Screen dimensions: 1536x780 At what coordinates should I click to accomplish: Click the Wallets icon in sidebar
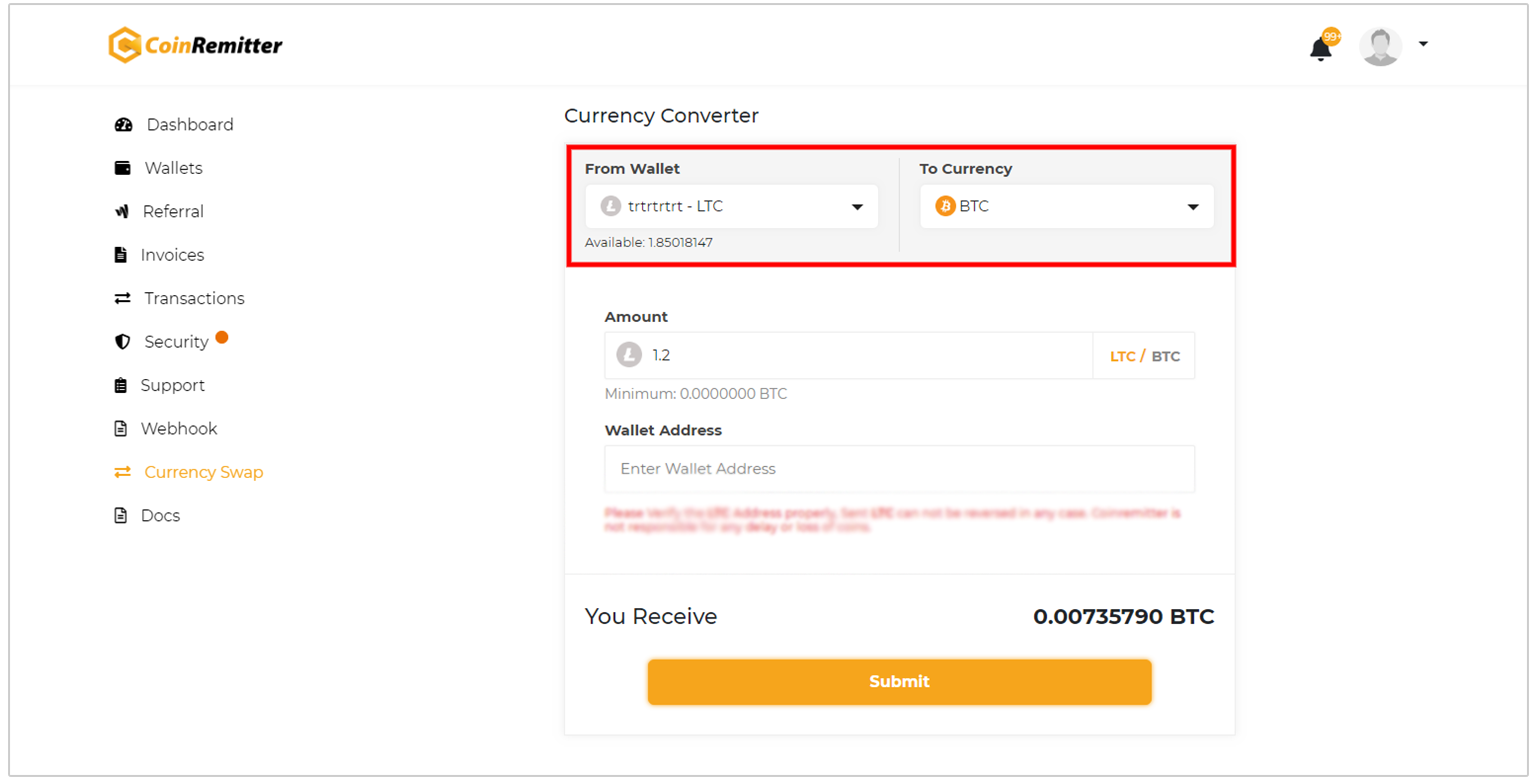pyautogui.click(x=122, y=168)
